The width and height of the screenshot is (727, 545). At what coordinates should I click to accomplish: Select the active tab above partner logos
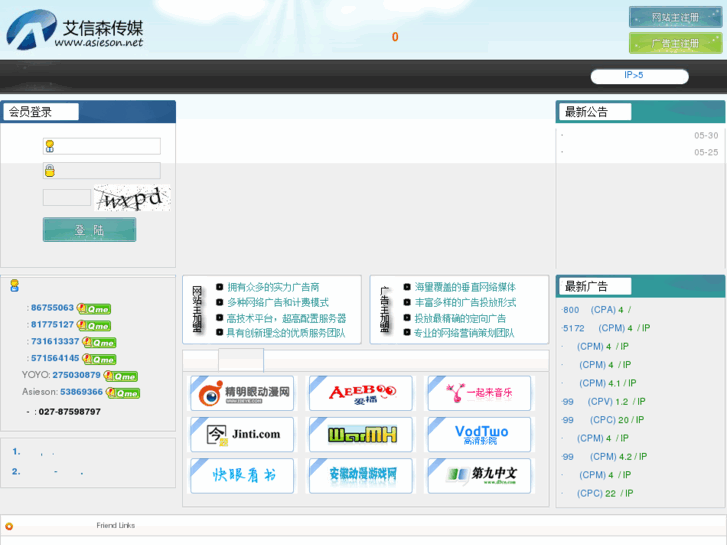[x=241, y=360]
